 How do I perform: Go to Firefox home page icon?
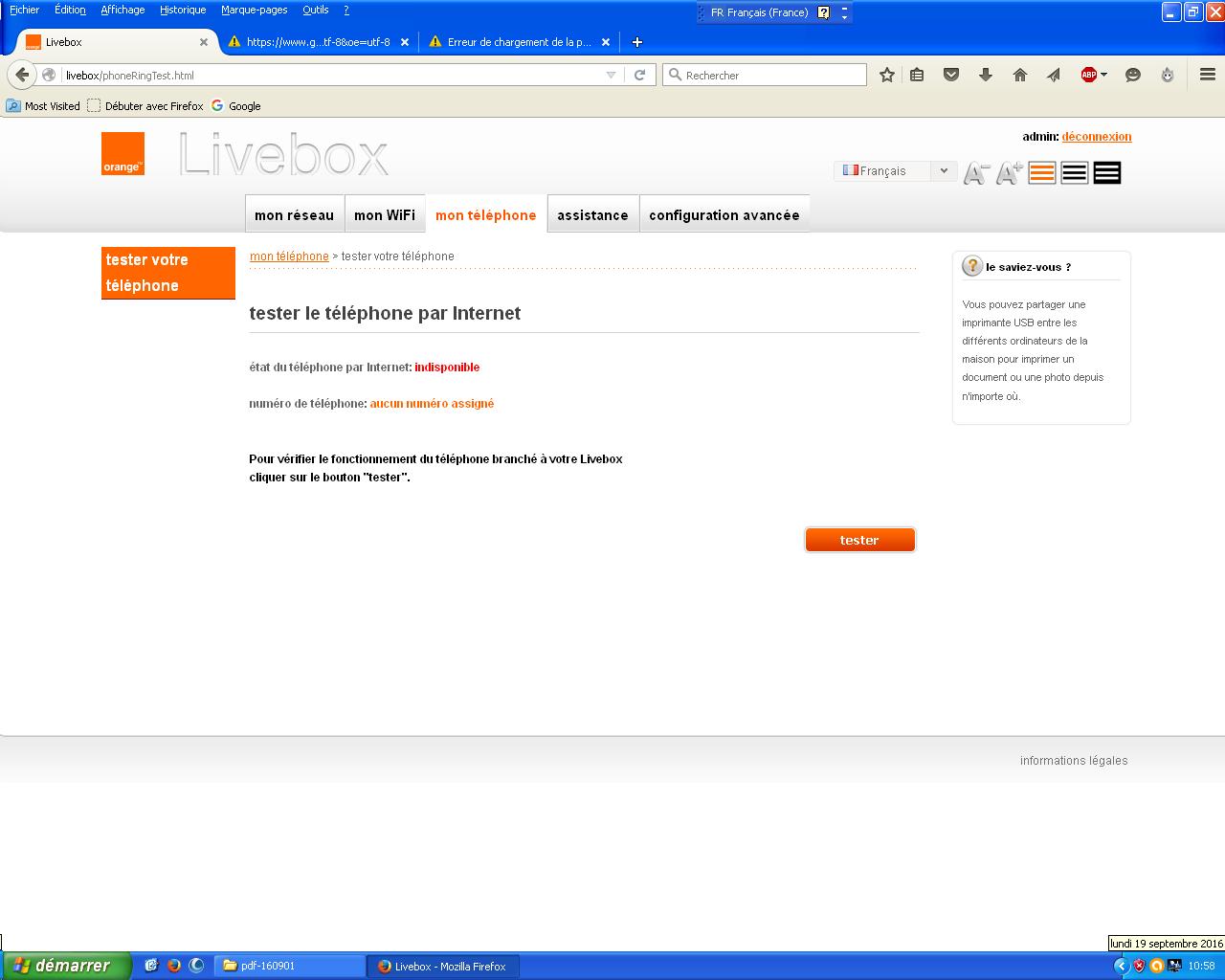coord(1020,75)
